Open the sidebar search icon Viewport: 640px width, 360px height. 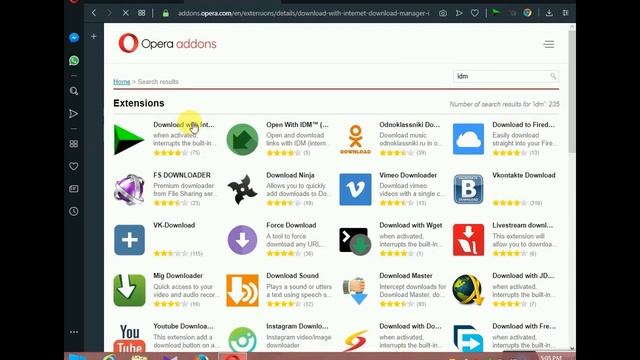click(x=74, y=91)
